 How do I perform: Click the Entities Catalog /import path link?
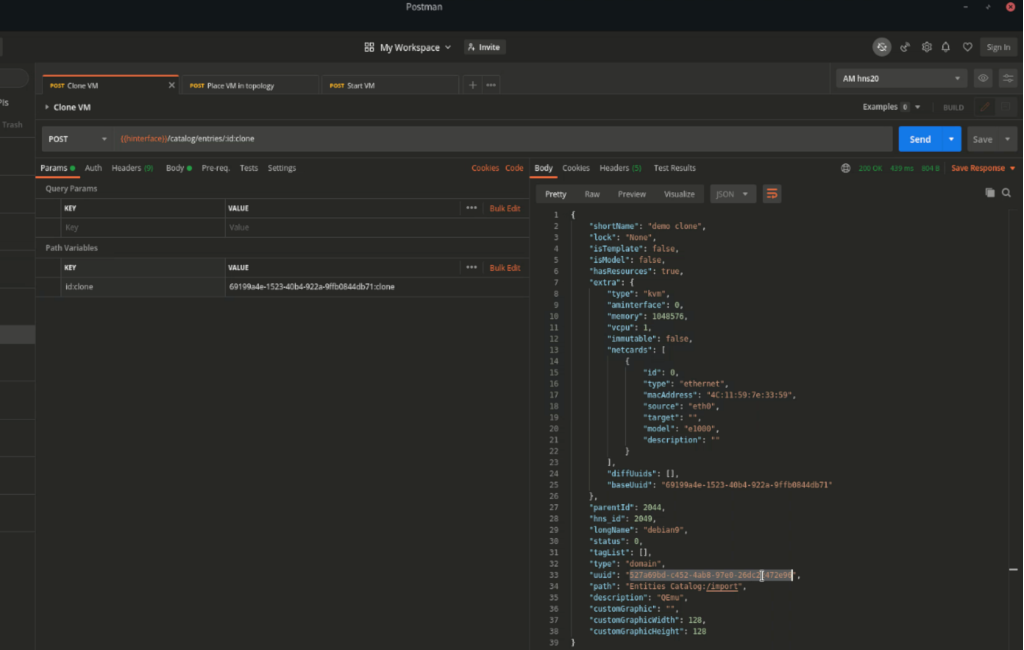click(x=722, y=586)
